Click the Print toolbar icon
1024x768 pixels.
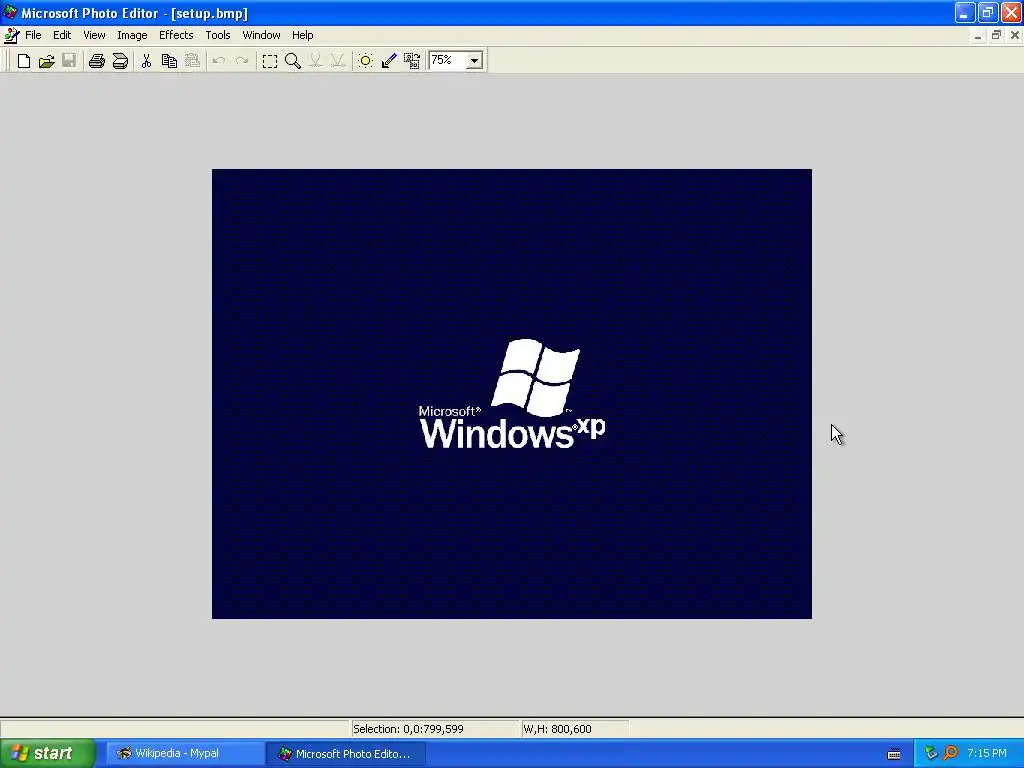[97, 61]
